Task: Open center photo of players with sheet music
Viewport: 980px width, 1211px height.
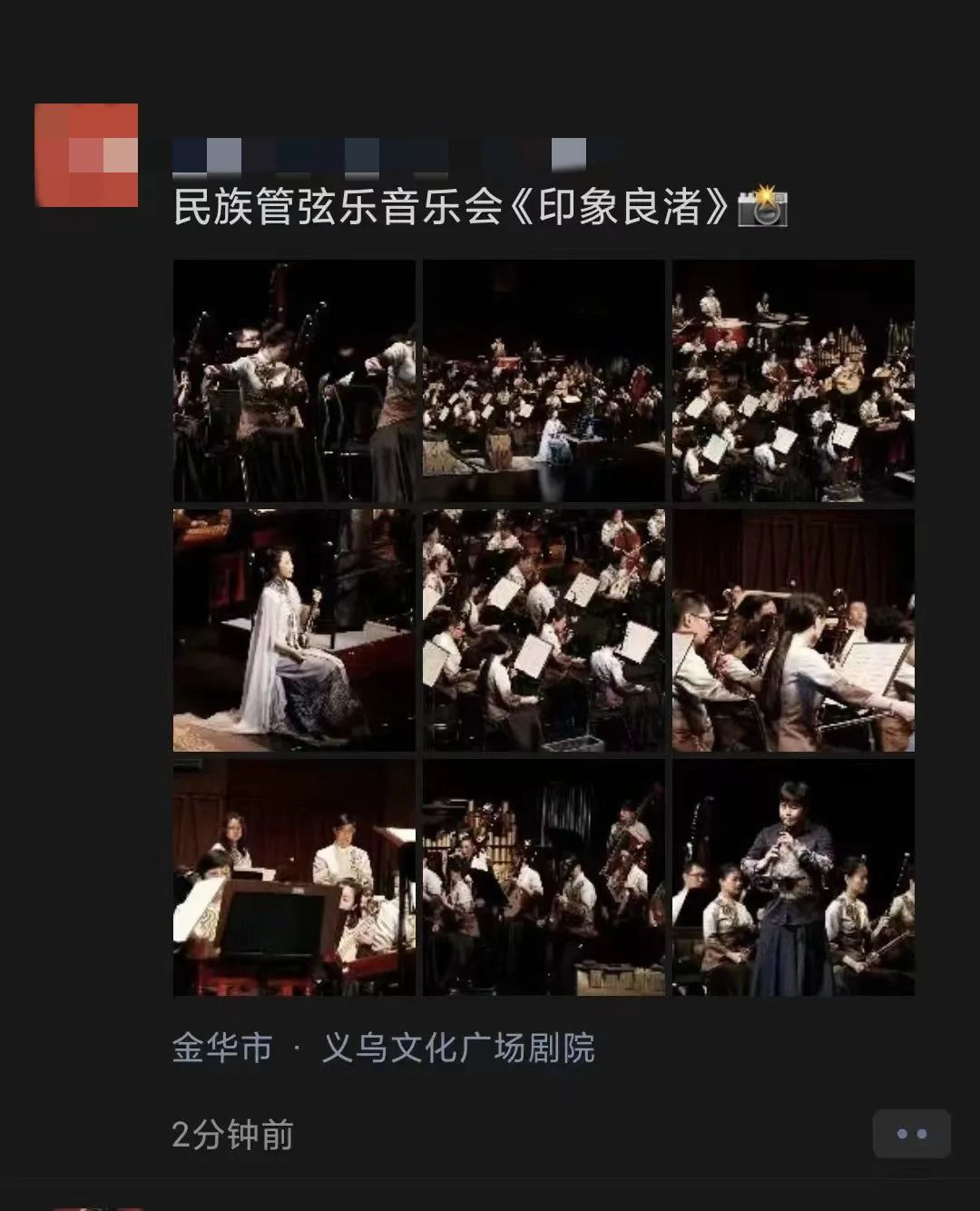Action: coord(544,630)
